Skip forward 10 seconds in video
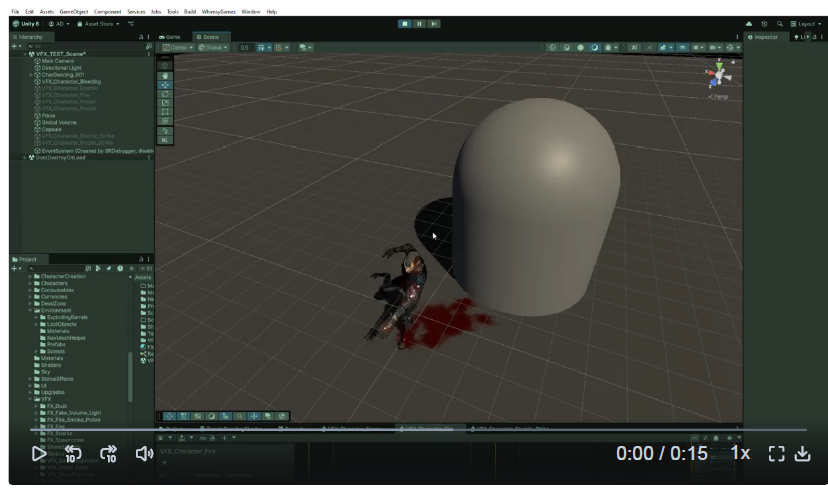 pyautogui.click(x=109, y=454)
